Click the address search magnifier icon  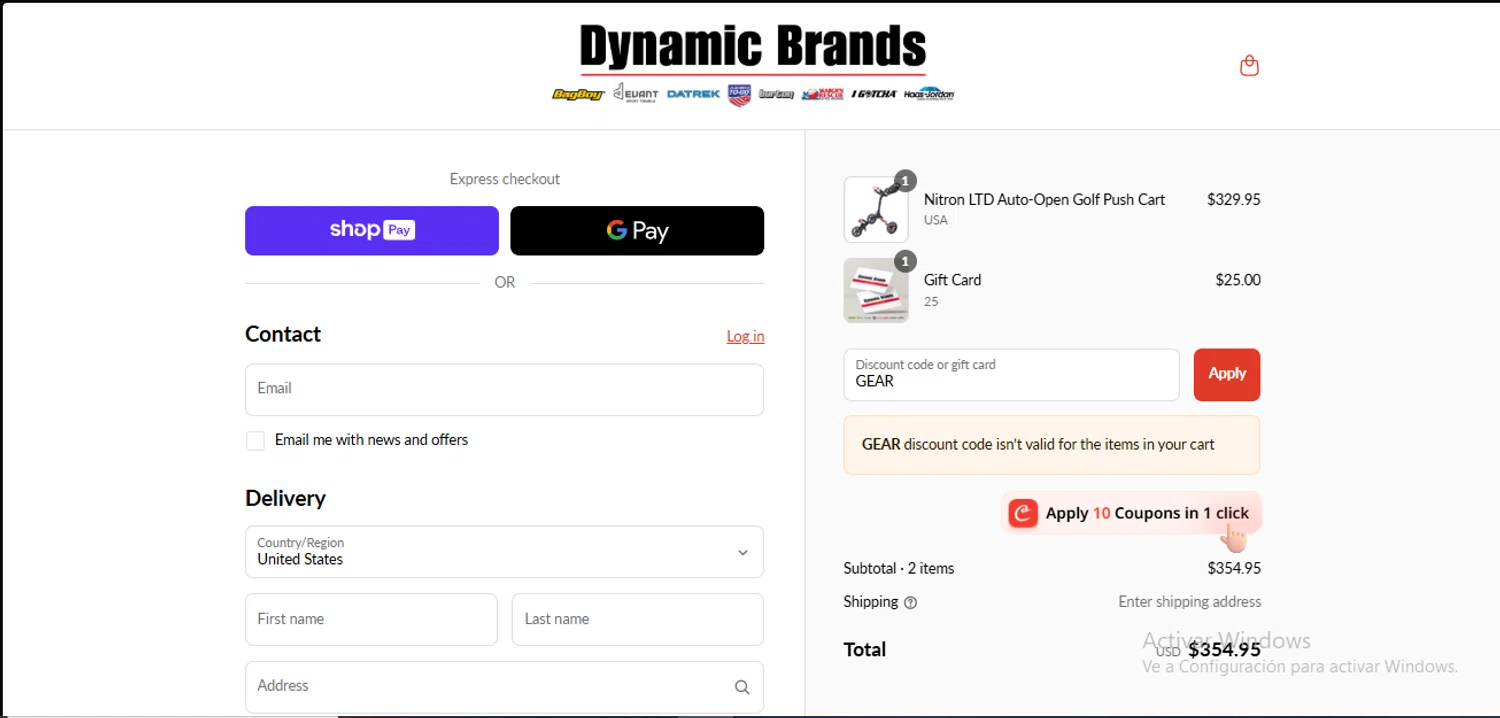pyautogui.click(x=742, y=687)
